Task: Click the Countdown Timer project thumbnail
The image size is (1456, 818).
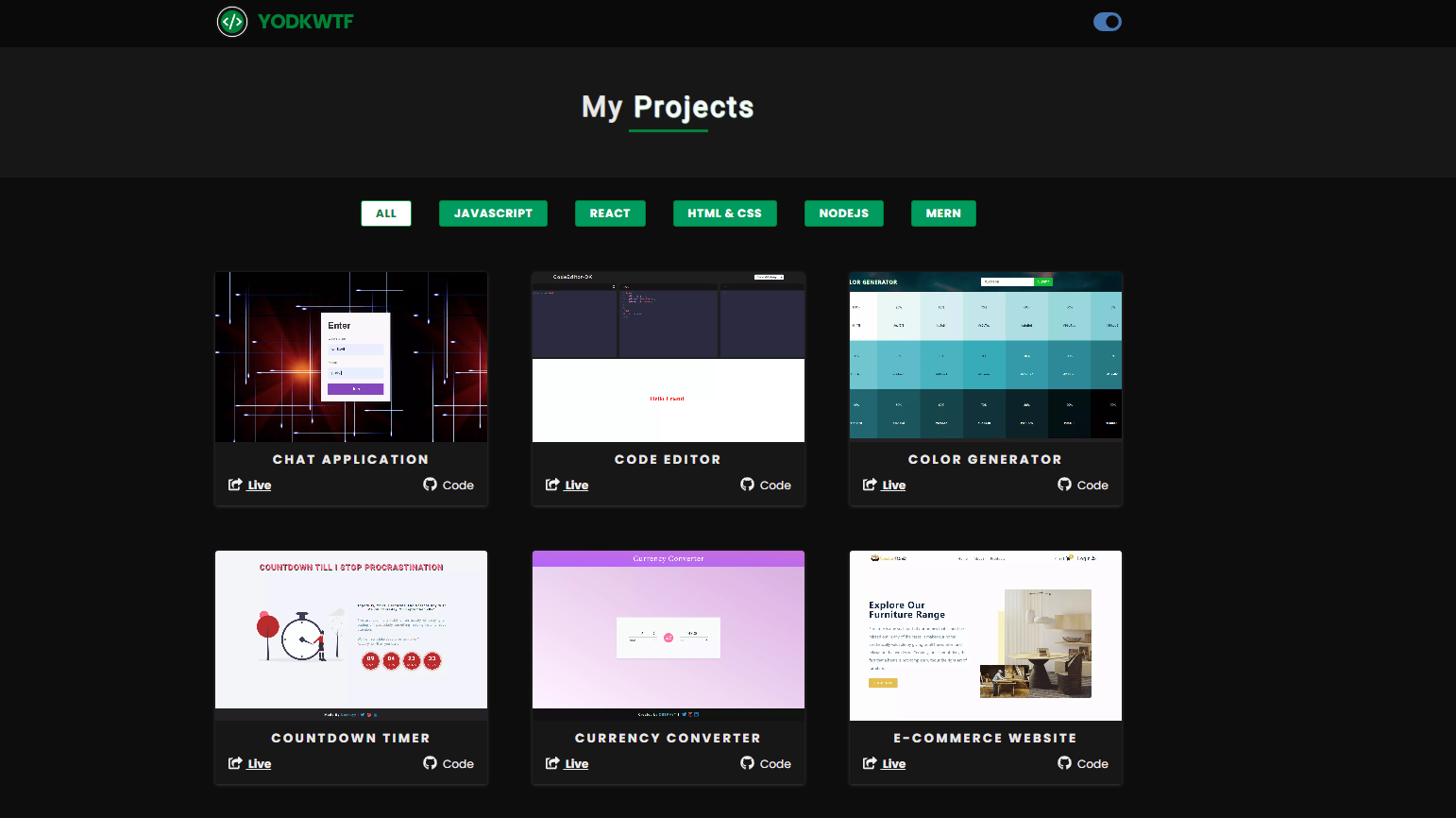Action: pos(350,630)
